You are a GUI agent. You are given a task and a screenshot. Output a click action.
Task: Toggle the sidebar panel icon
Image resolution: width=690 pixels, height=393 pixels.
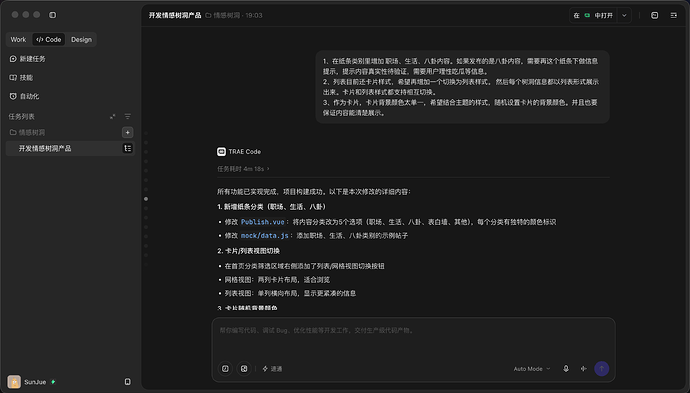click(x=52, y=15)
